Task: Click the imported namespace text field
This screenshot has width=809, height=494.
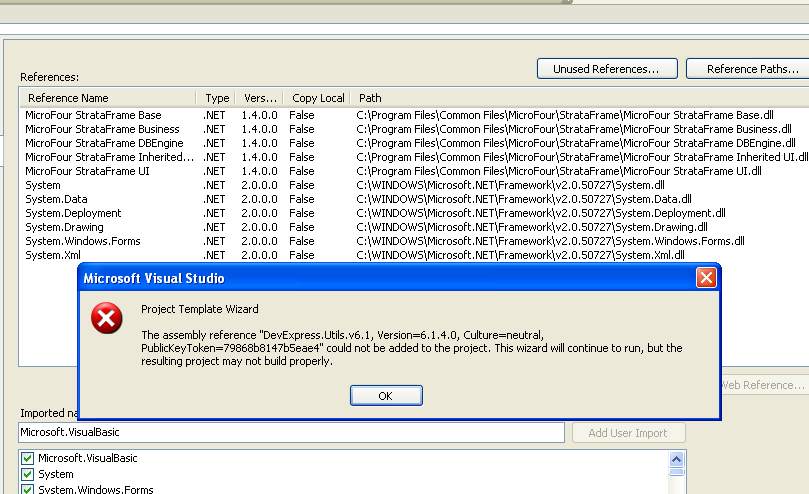Action: pyautogui.click(x=290, y=432)
